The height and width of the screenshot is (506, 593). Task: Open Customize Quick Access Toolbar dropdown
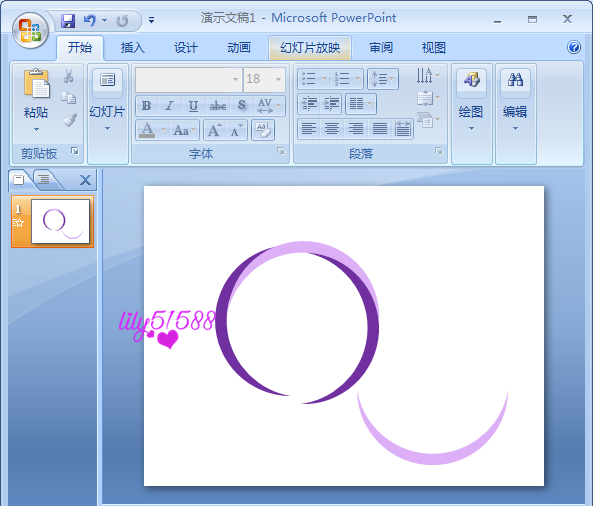(x=151, y=20)
